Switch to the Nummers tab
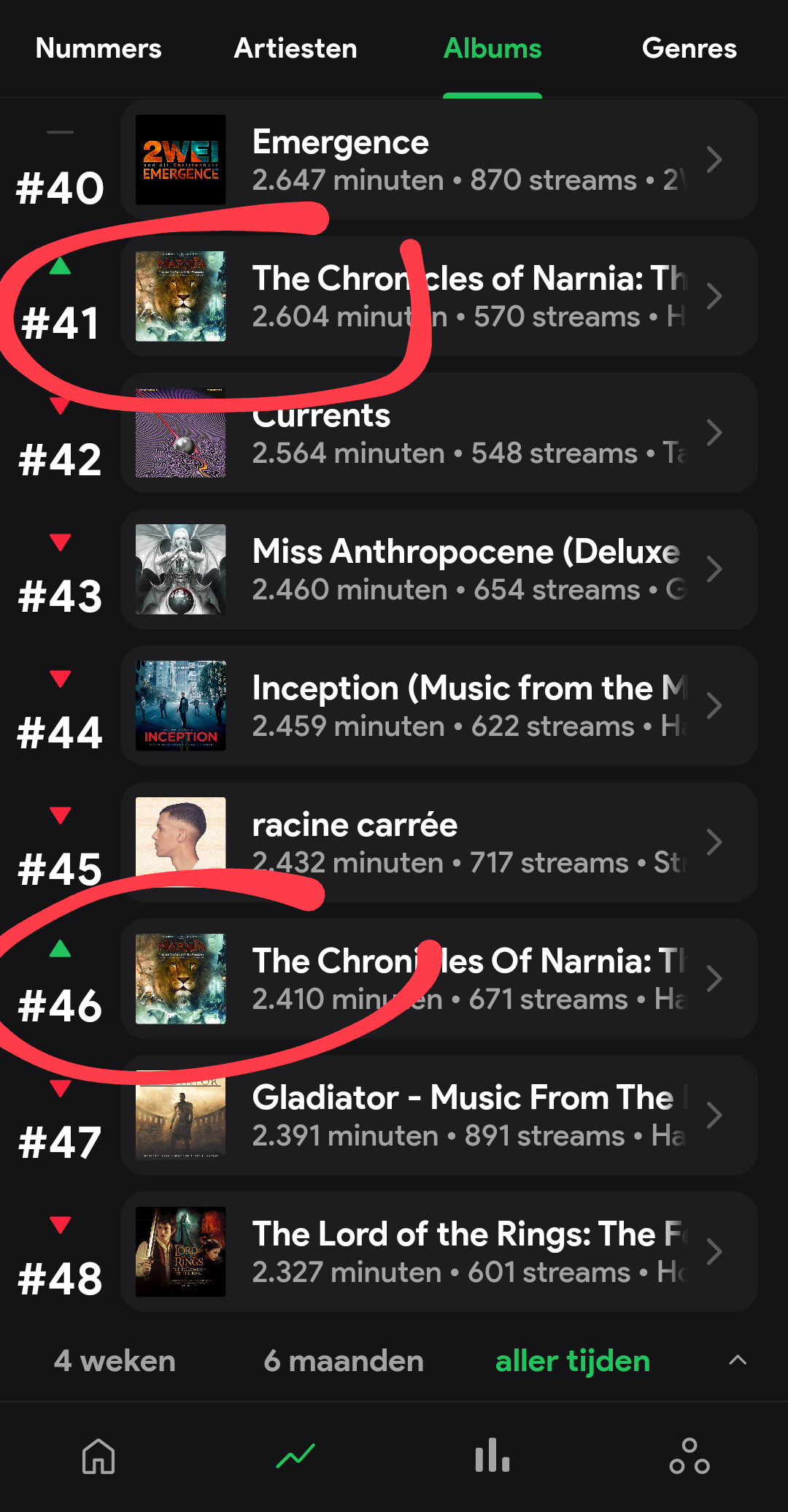Screen dimensions: 788x1512 coord(98,48)
